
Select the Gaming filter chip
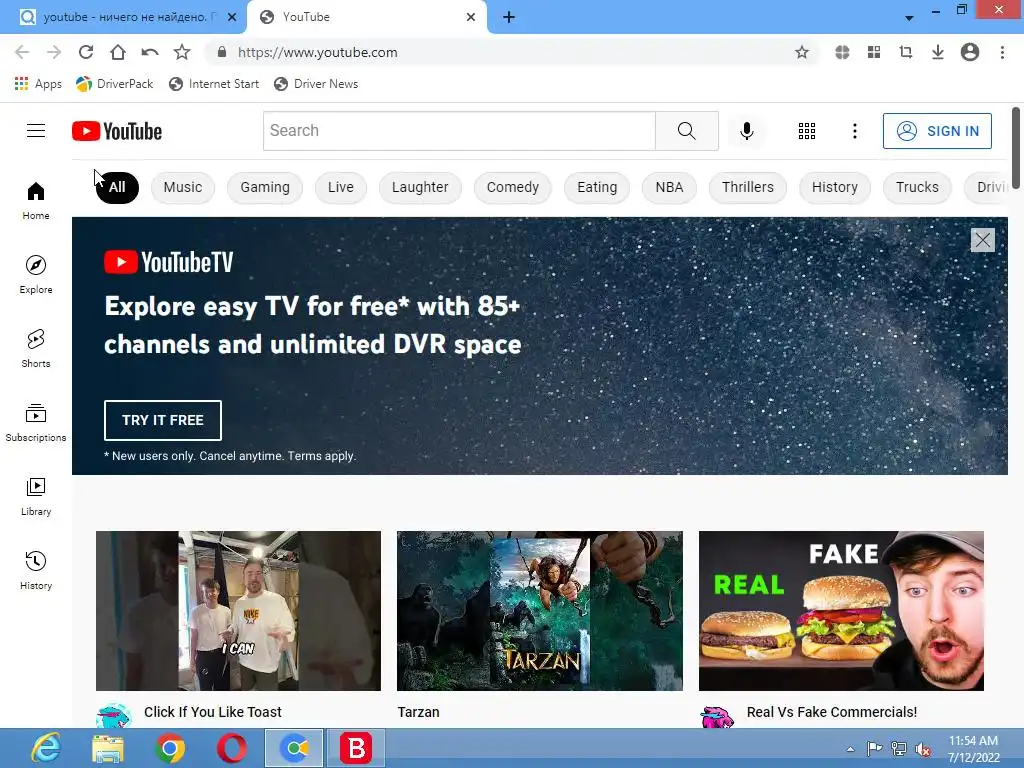pyautogui.click(x=264, y=187)
